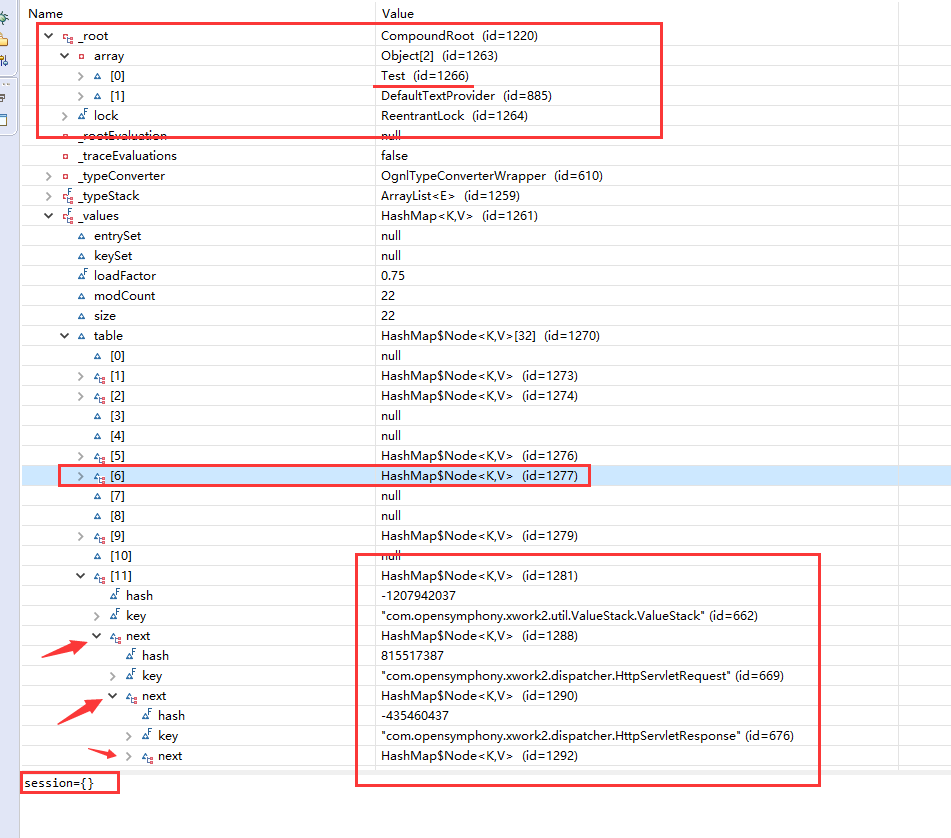Collapse the _root node
The height and width of the screenshot is (838, 951).
[49, 36]
